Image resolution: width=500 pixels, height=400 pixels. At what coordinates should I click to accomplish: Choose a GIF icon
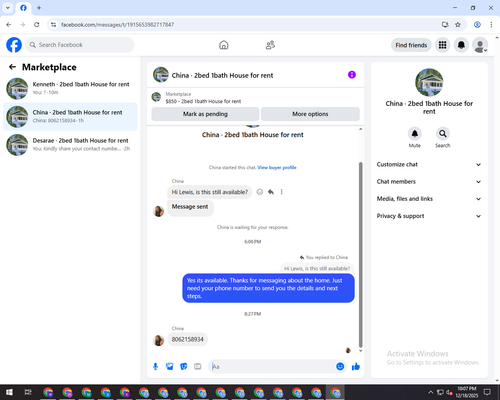(x=198, y=367)
